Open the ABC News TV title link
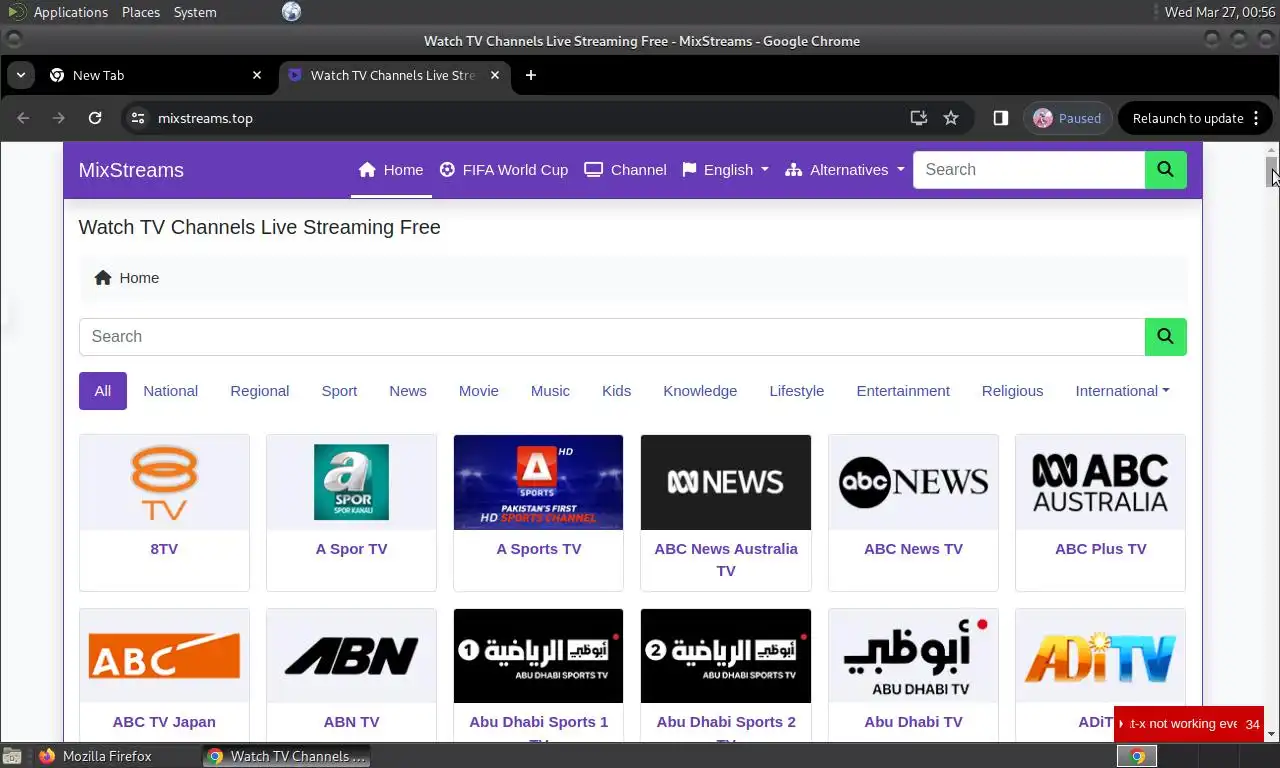The image size is (1280, 768). (913, 549)
